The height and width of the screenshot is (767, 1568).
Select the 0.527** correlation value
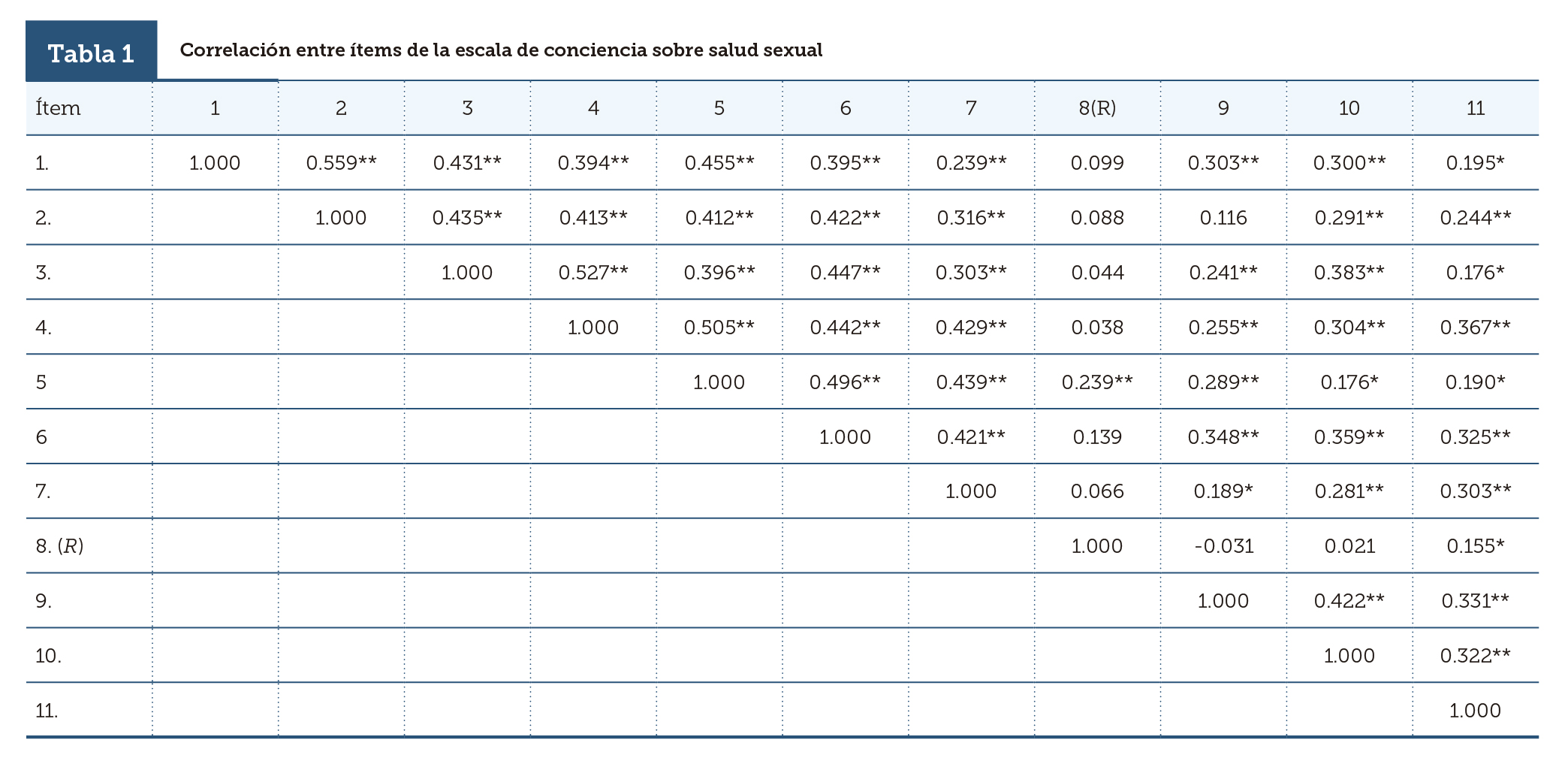[x=593, y=273]
